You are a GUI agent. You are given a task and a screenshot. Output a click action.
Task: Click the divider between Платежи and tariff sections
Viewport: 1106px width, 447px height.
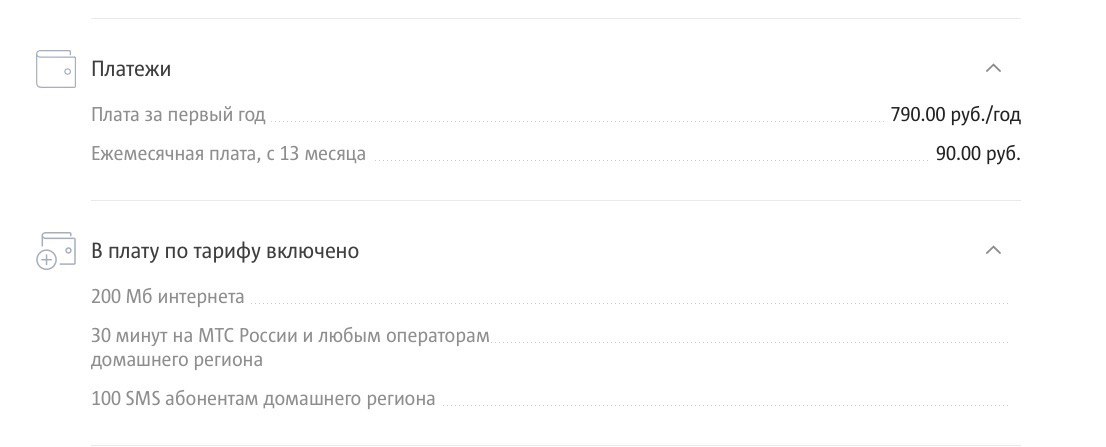tap(555, 200)
